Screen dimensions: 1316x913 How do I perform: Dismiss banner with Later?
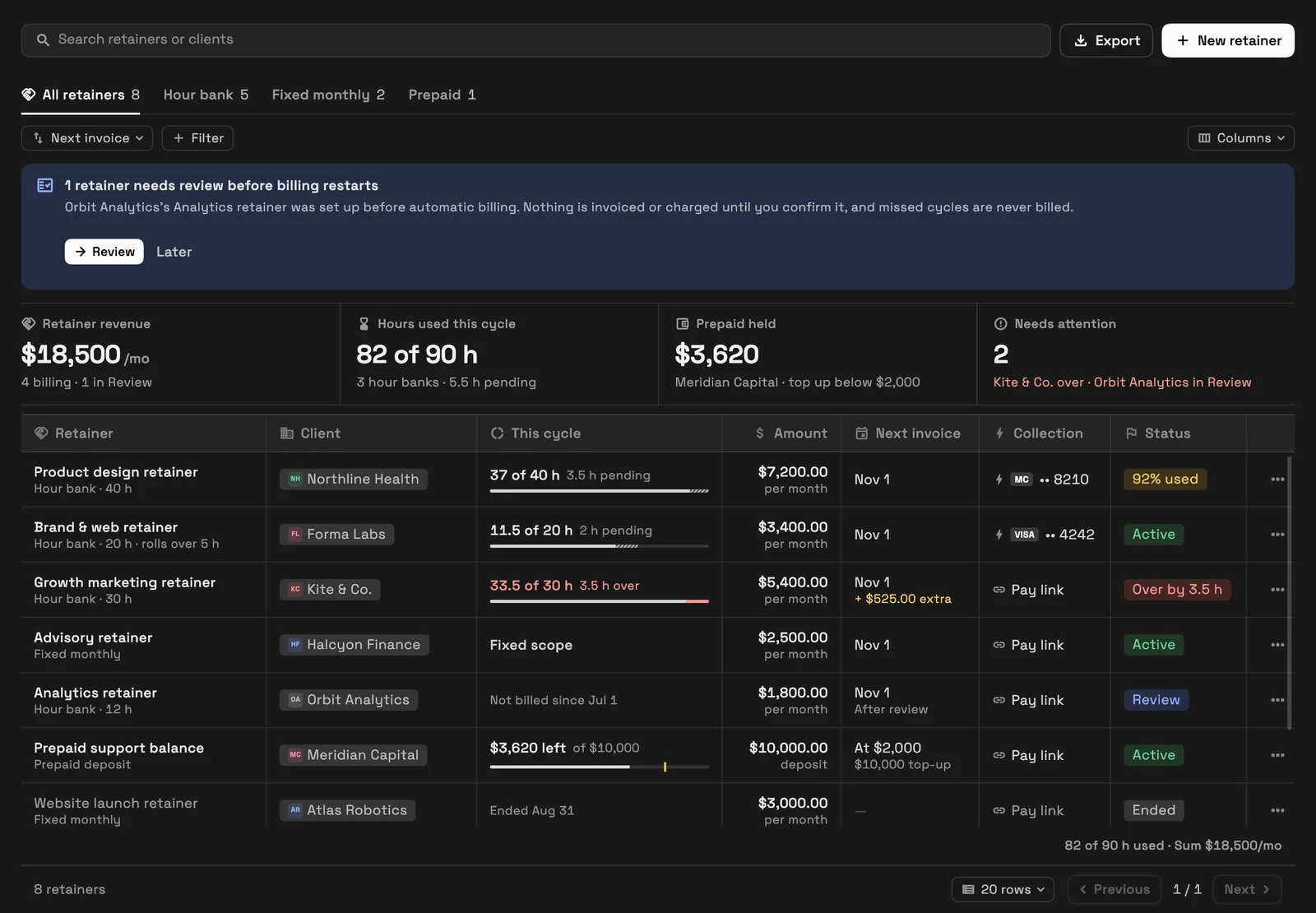[x=174, y=252]
